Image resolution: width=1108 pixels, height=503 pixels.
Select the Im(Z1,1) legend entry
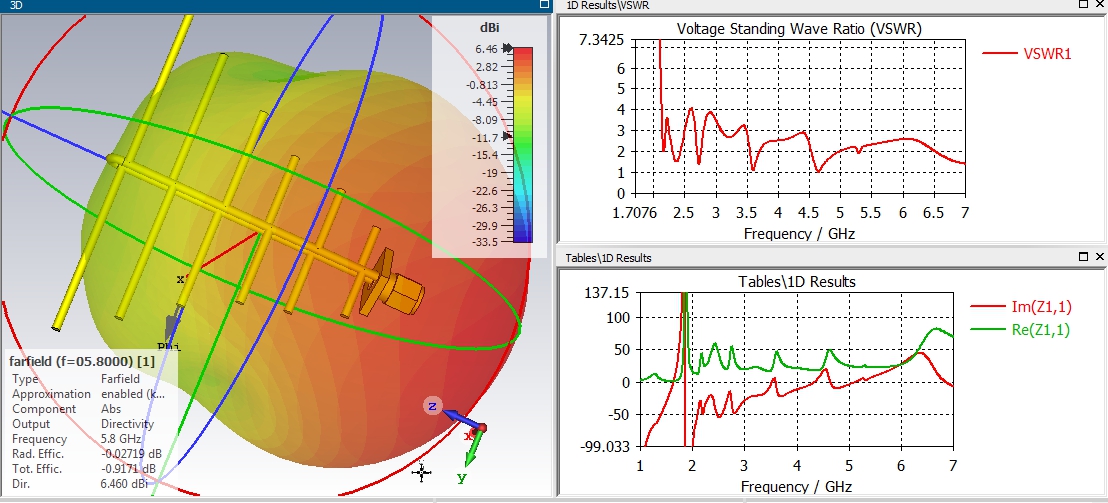[x=1022, y=307]
